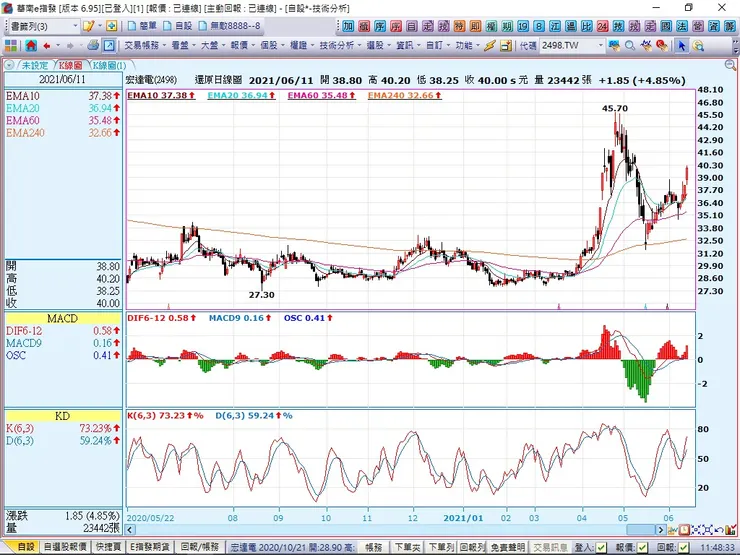This screenshot has width=740, height=555.
Task: Select the 自設 bottom tab
Action: click(x=26, y=547)
